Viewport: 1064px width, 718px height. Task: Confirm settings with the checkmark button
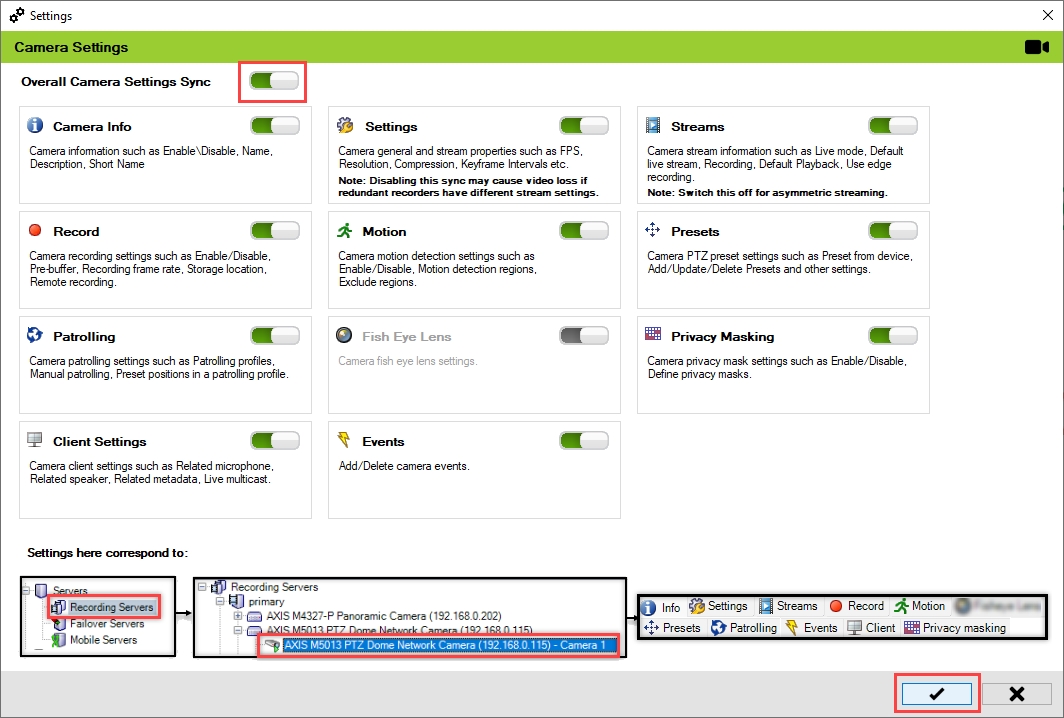[937, 694]
